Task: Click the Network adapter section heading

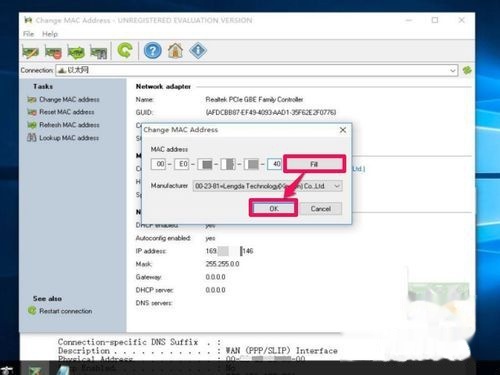Action: [x=163, y=87]
